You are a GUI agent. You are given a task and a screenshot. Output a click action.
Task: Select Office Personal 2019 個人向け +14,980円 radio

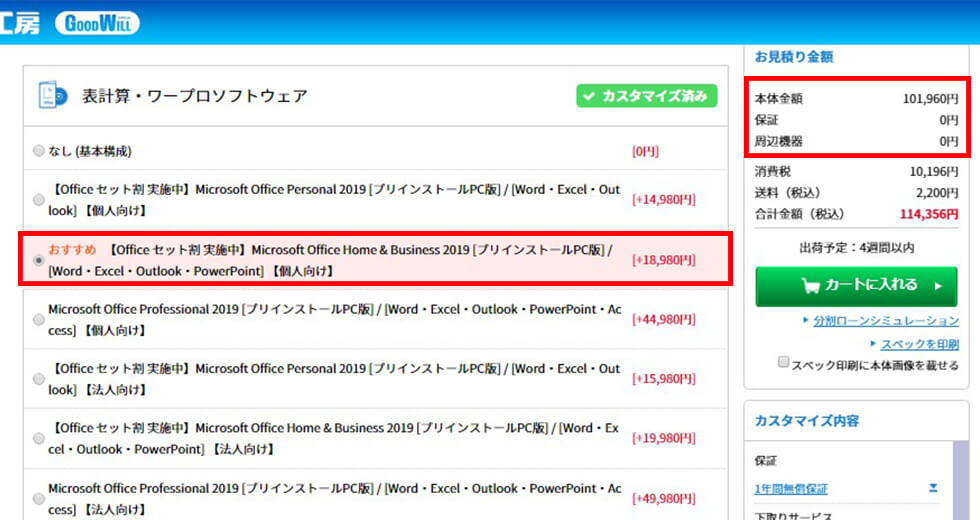(x=39, y=199)
